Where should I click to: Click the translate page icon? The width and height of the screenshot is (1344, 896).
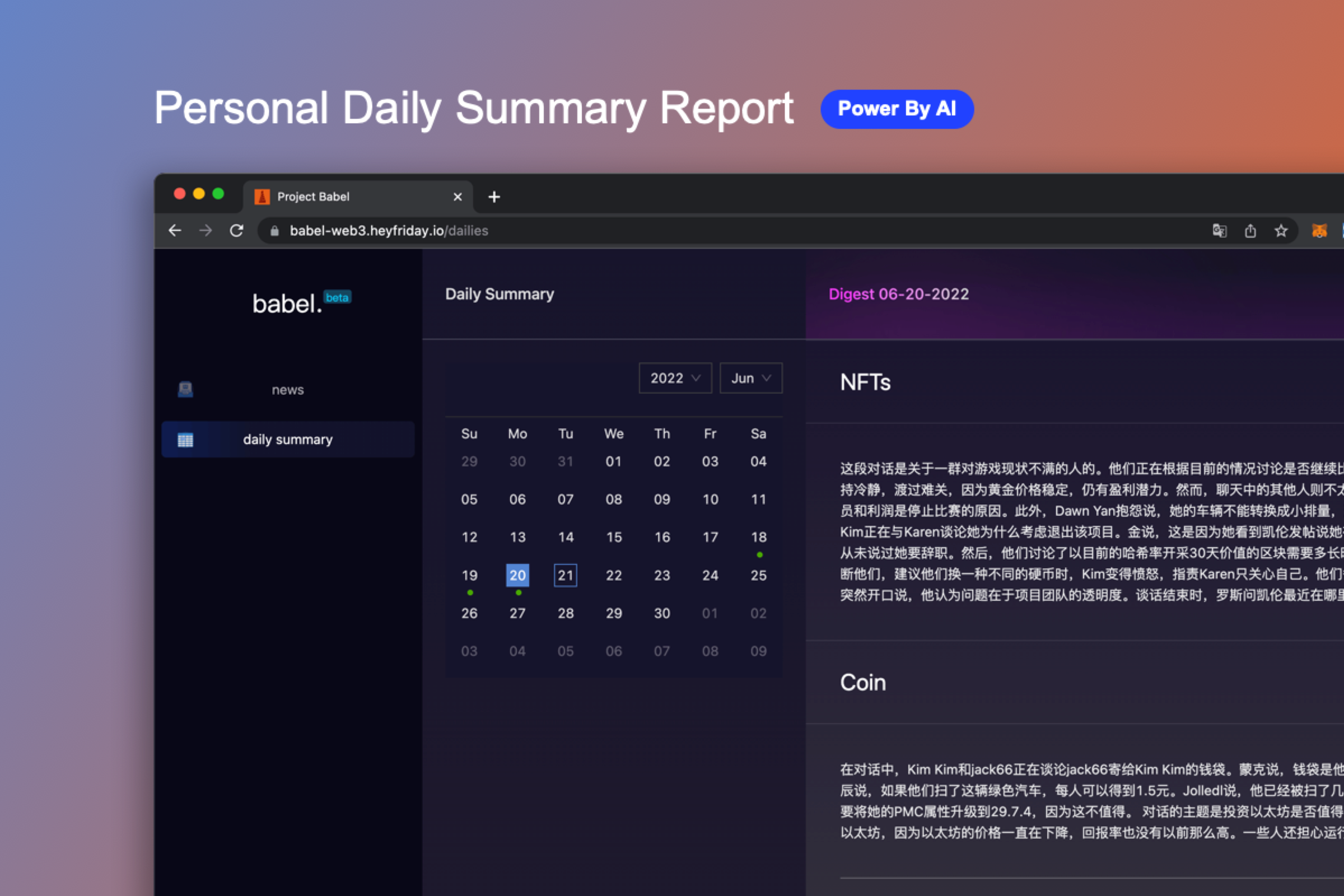click(x=1220, y=230)
